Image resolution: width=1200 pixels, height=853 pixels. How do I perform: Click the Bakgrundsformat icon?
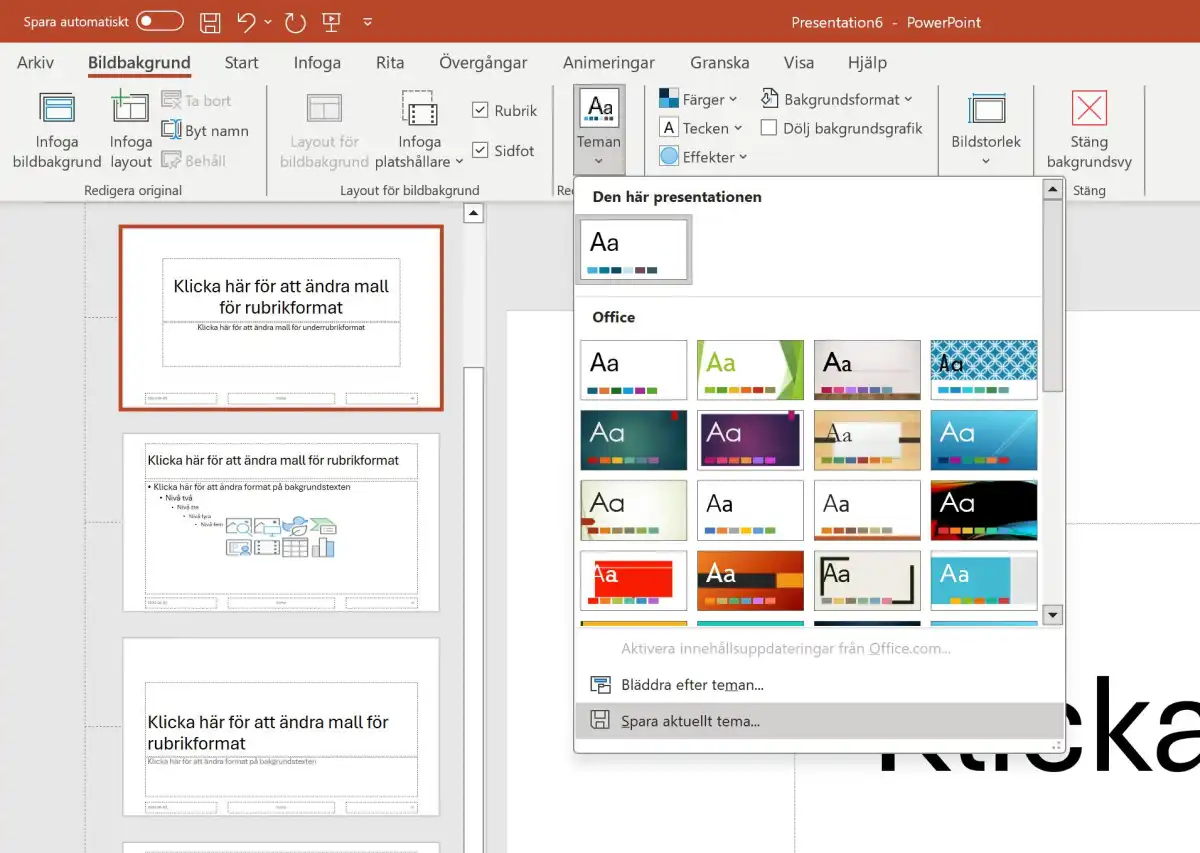click(x=770, y=99)
